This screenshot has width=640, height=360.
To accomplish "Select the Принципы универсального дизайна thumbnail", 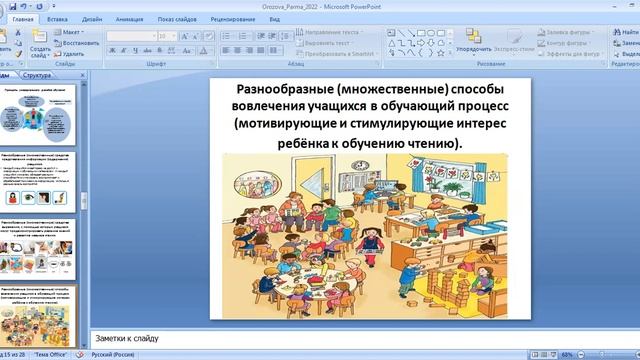I will [x=38, y=115].
